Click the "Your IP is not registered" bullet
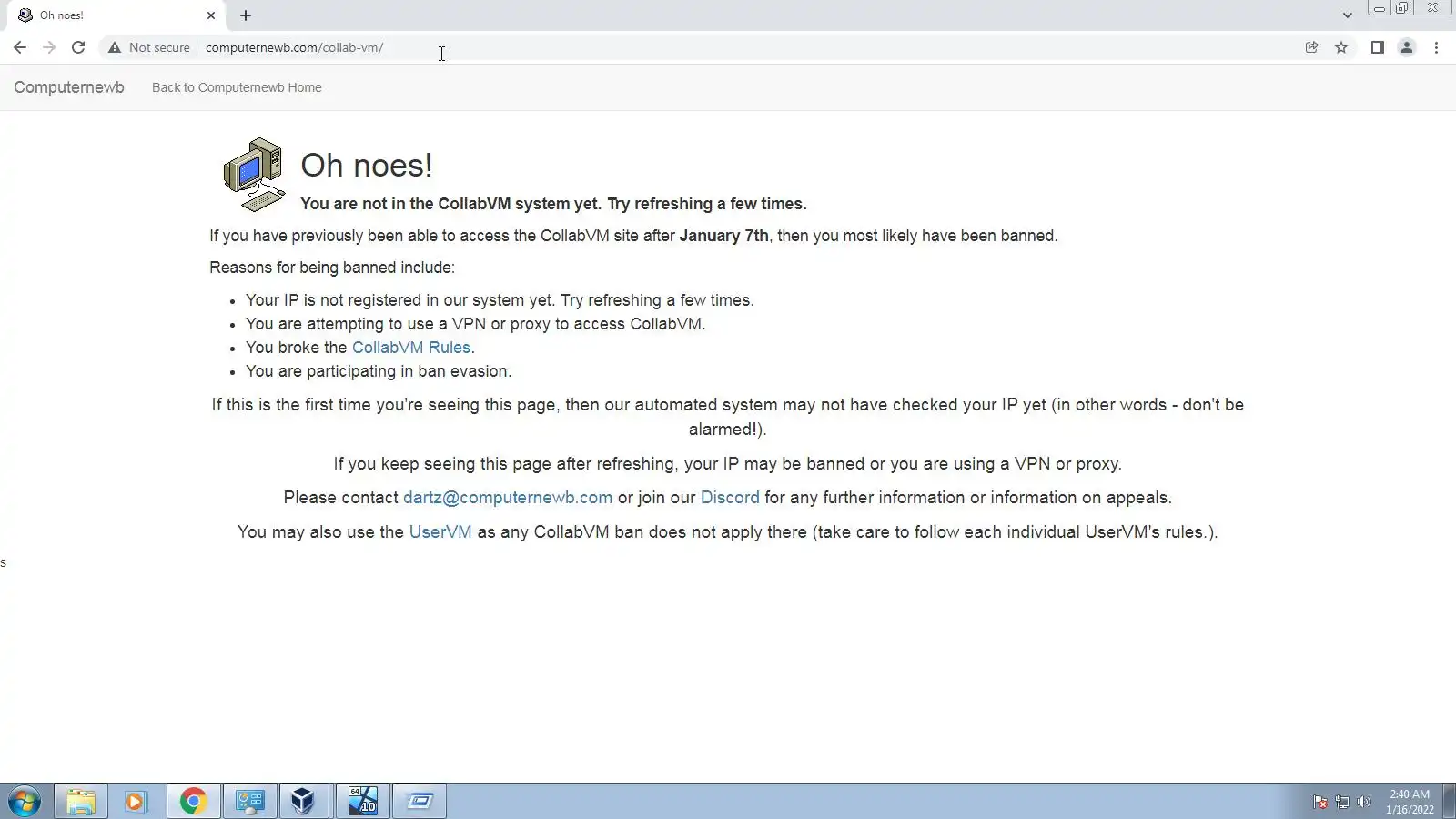The image size is (1456, 819). (x=500, y=300)
